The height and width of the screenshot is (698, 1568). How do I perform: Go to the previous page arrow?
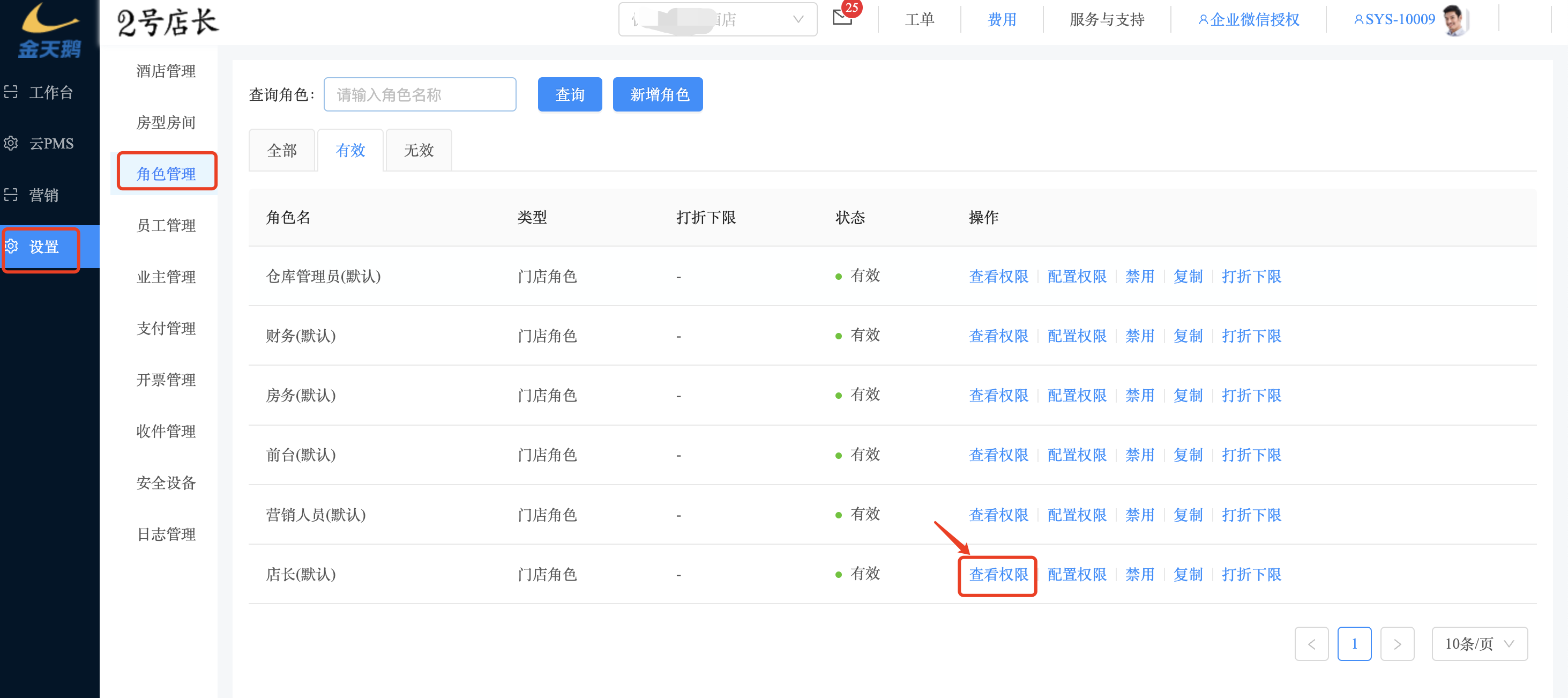click(1311, 644)
